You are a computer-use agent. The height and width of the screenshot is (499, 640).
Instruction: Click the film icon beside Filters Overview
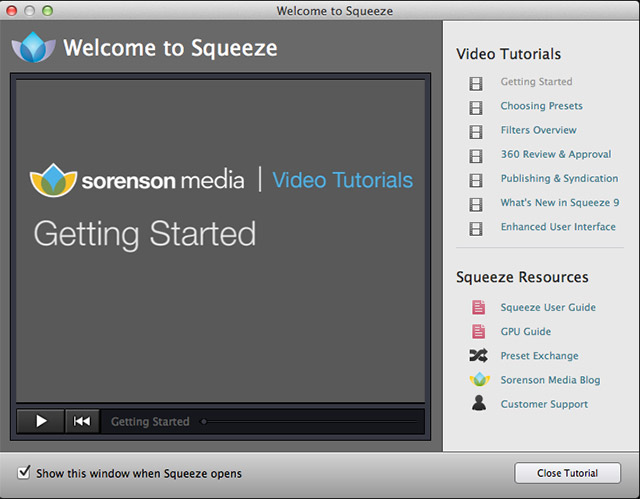[x=476, y=132]
